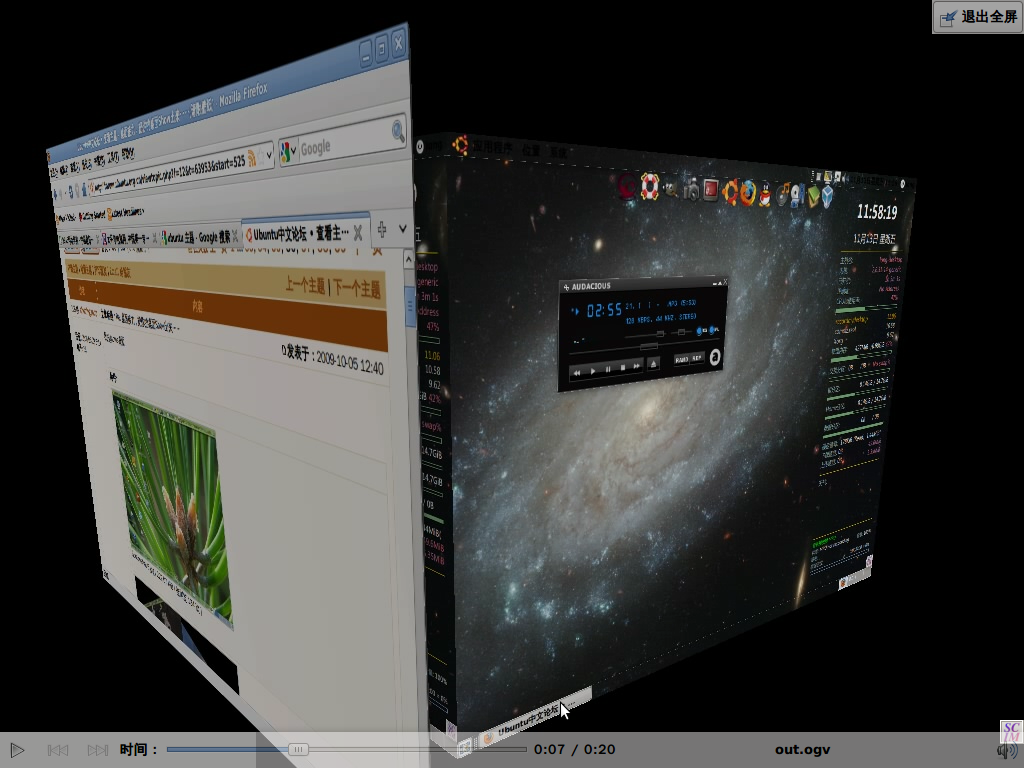Image resolution: width=1024 pixels, height=768 pixels.
Task: Toggle the Audacious playlist PL button
Action: [714, 330]
